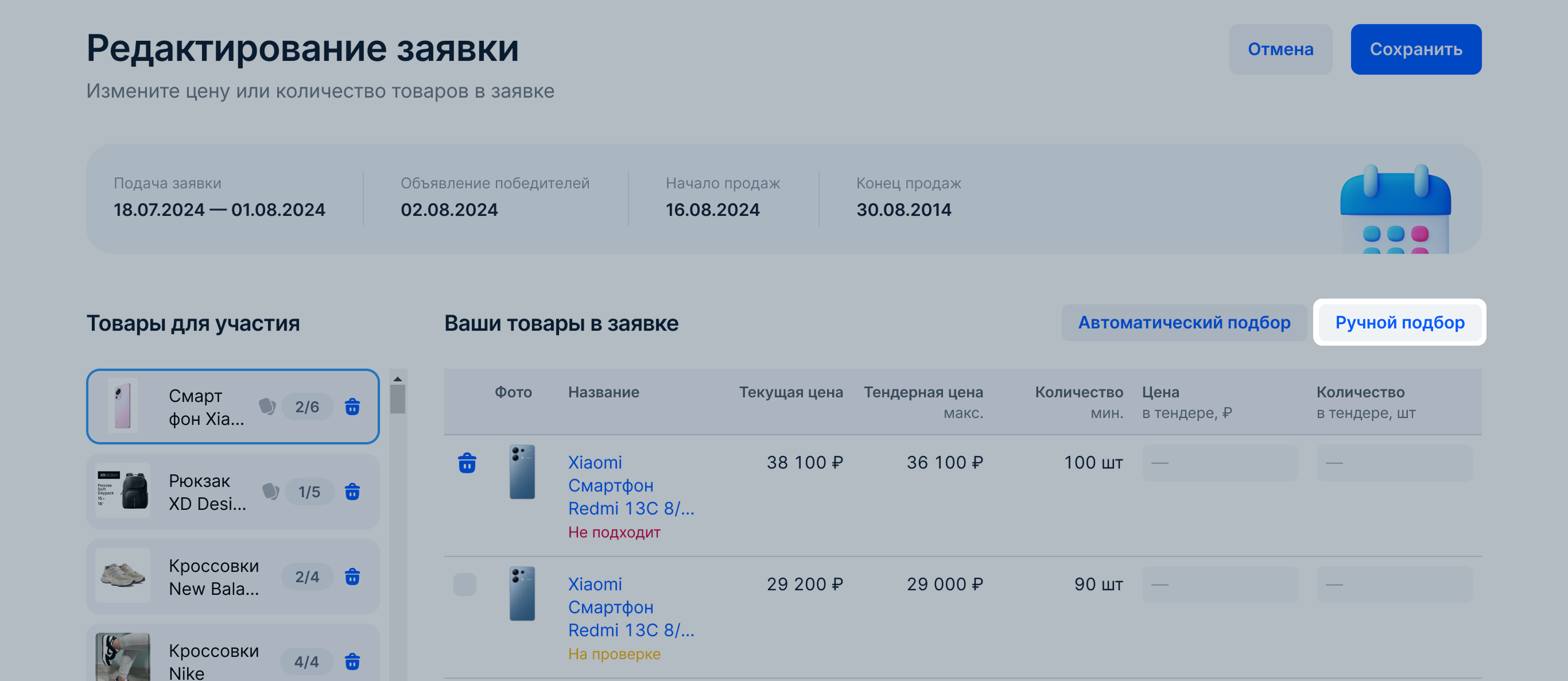Delete the first Redmi 13C row
The height and width of the screenshot is (681, 1568).
[467, 463]
